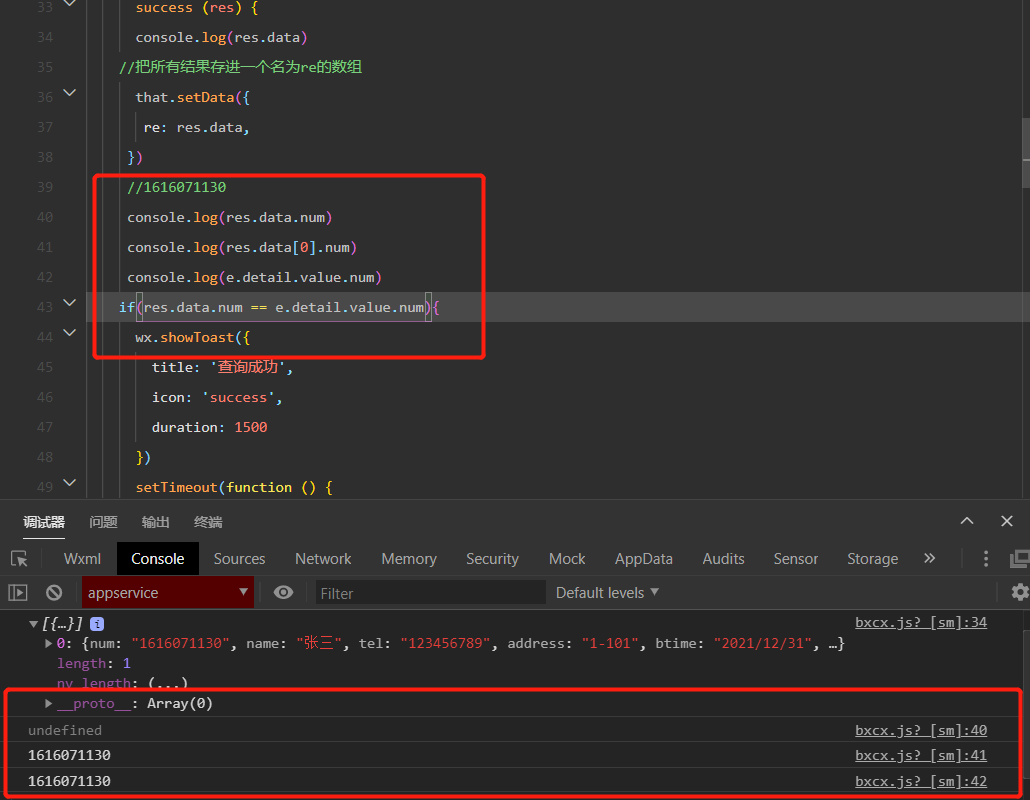
Task: Collapse the code fold at line 36
Action: pos(70,93)
